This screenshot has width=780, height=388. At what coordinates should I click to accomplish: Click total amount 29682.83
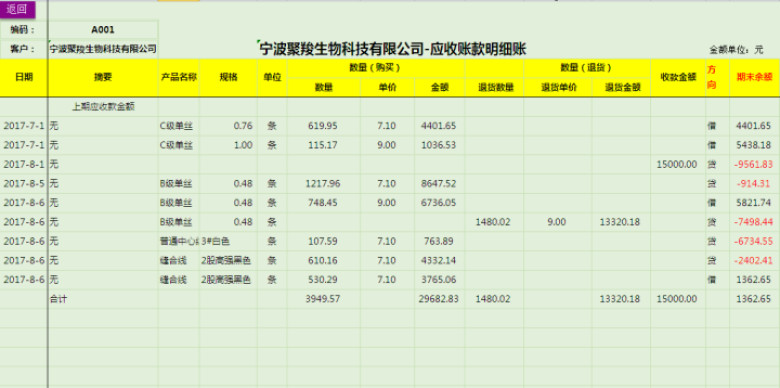coord(439,299)
